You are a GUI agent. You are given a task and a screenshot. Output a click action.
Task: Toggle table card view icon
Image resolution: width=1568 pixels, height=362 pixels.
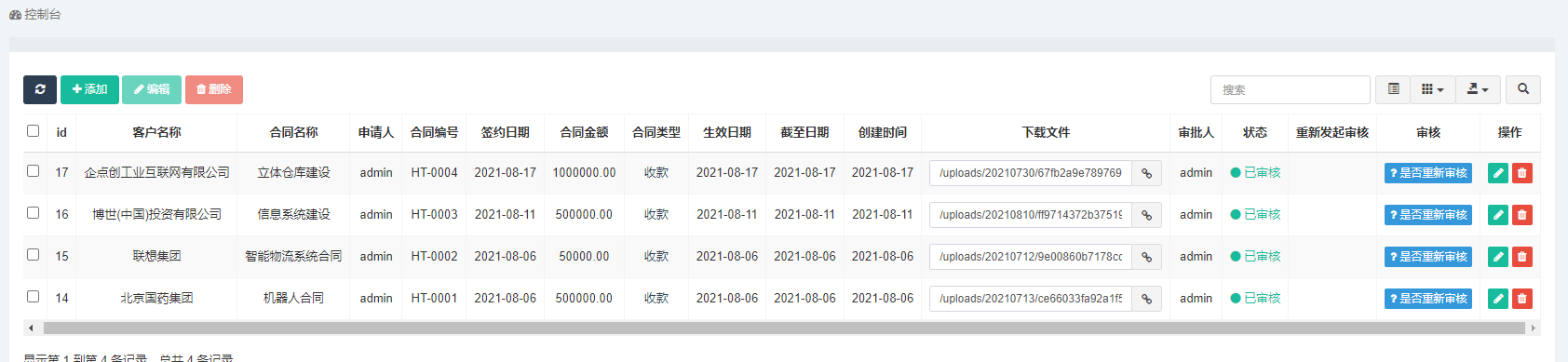coord(1393,89)
